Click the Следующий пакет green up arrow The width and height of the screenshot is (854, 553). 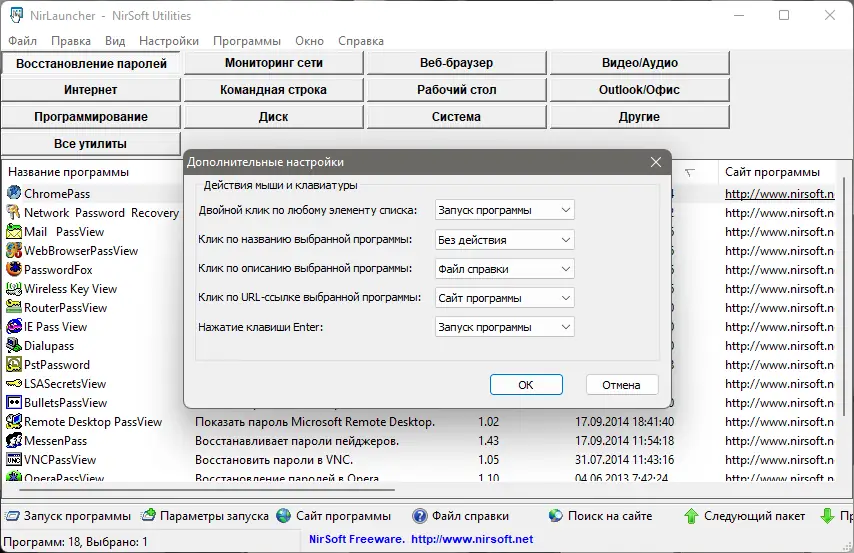(x=691, y=515)
